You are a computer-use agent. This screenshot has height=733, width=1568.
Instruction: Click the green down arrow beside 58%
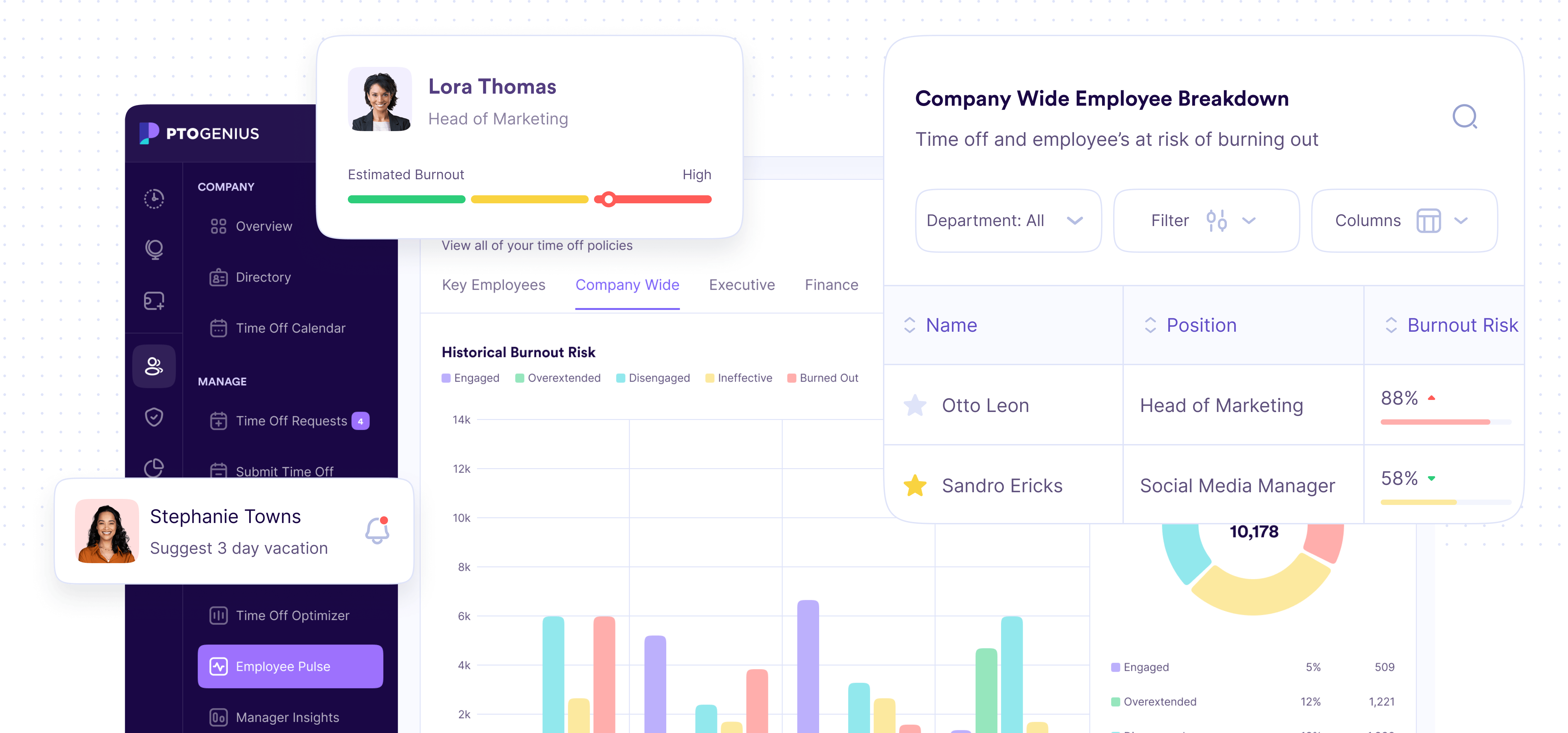pyautogui.click(x=1432, y=479)
